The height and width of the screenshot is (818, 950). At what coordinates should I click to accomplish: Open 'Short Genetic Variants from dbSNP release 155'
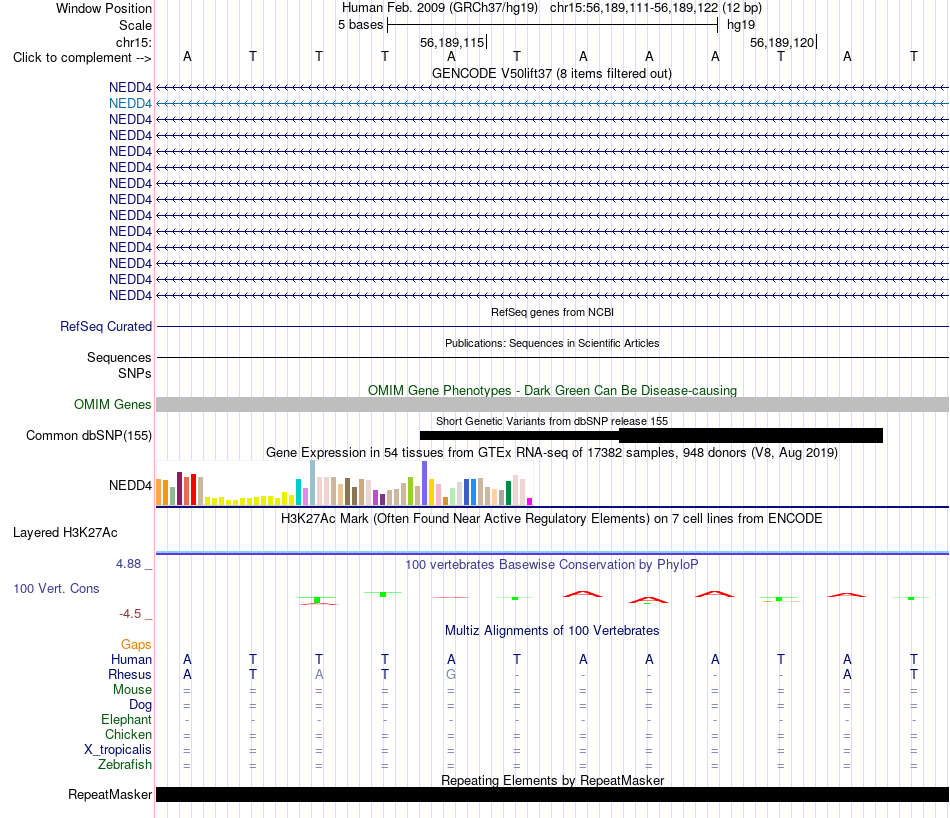pyautogui.click(x=552, y=421)
